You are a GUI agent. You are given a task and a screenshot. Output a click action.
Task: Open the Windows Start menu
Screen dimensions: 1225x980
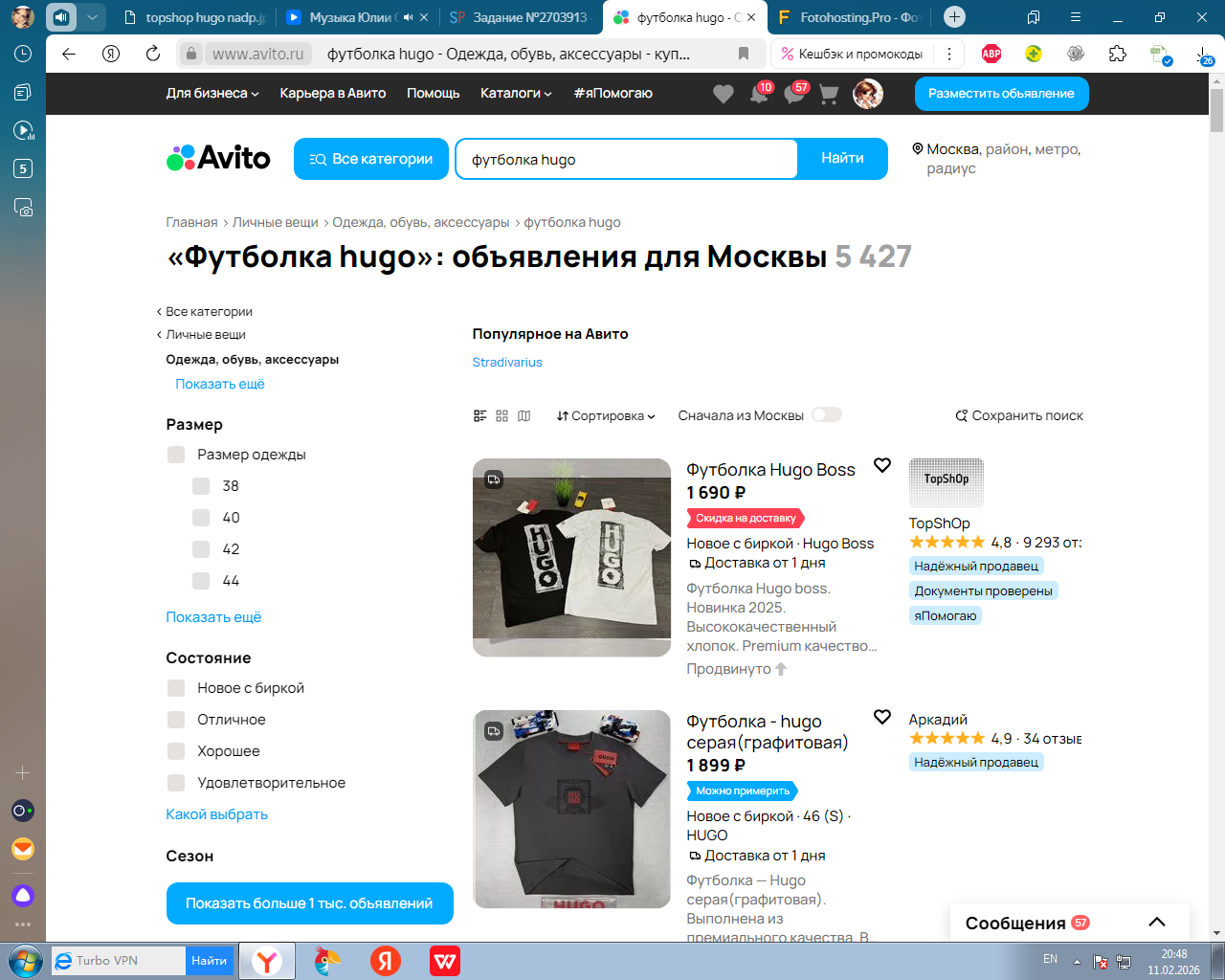pyautogui.click(x=25, y=961)
